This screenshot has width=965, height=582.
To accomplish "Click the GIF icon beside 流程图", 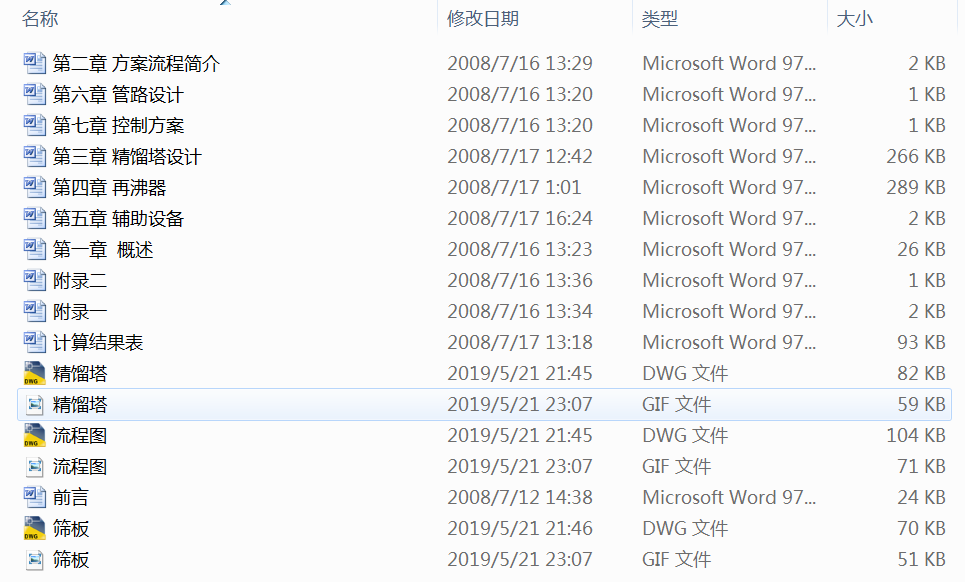I will [33, 466].
